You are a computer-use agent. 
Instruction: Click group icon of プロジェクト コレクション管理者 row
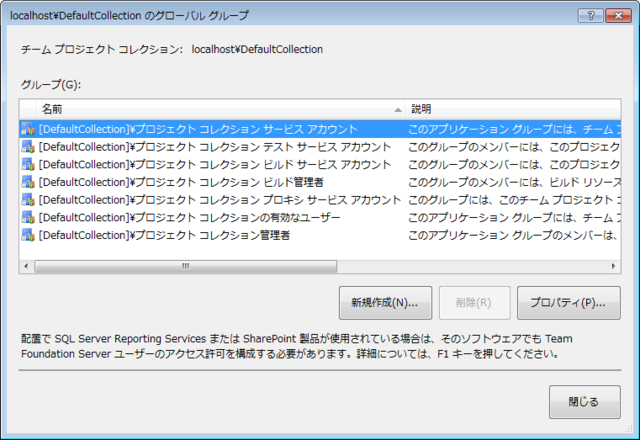point(28,235)
